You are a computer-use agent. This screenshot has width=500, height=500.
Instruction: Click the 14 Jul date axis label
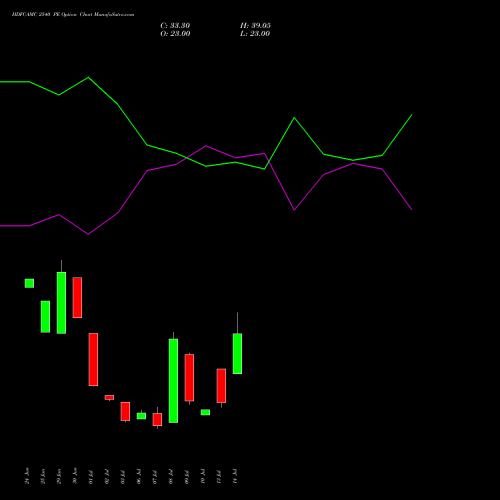[x=235, y=476]
